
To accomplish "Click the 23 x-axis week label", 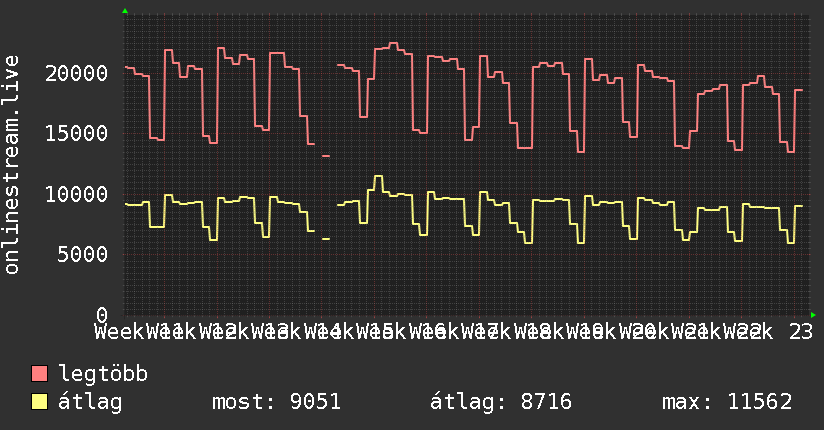I will [801, 332].
